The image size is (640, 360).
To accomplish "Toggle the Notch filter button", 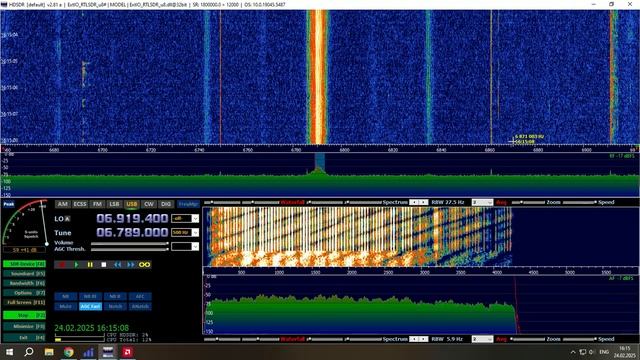I will click(x=115, y=307).
